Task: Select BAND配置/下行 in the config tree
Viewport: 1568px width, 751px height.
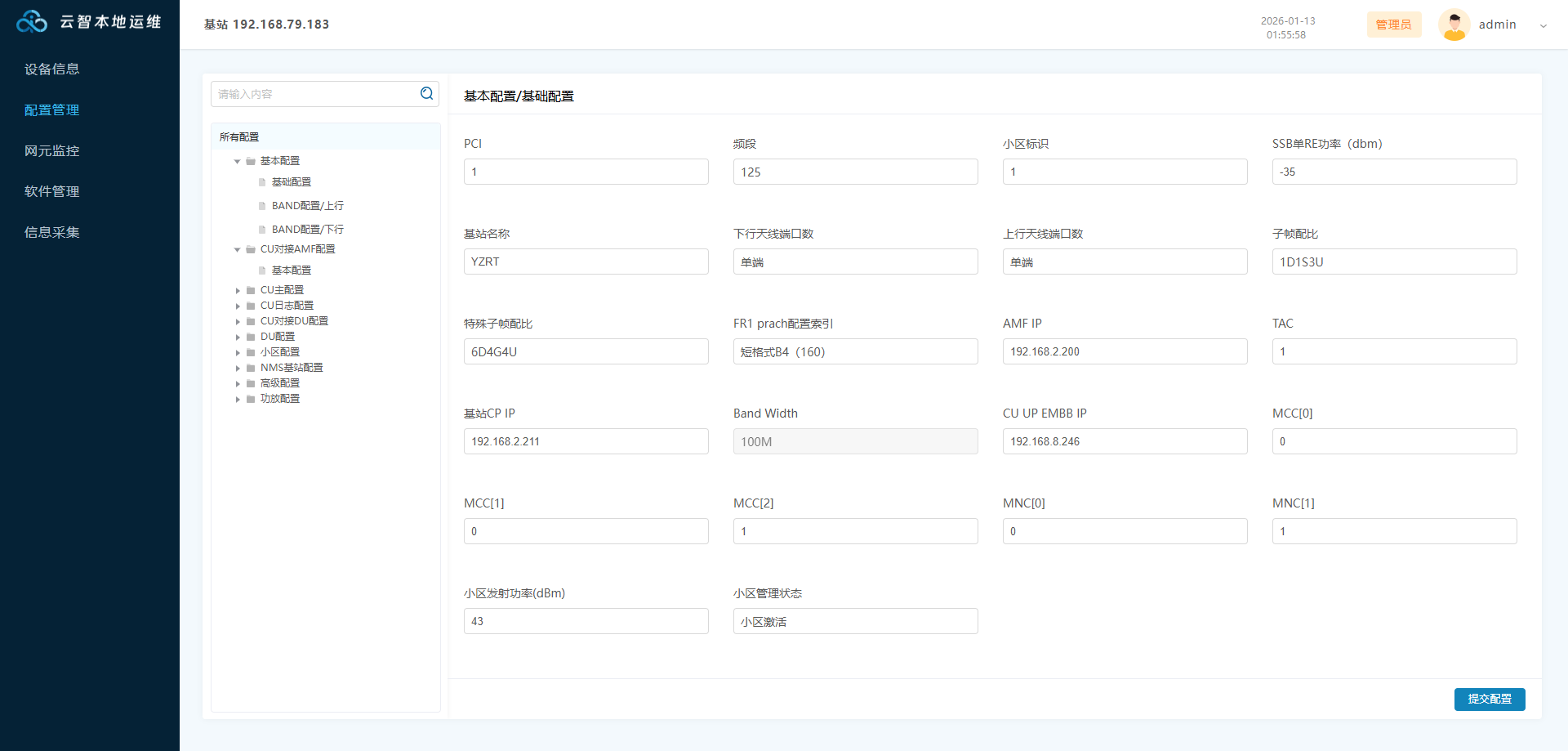Action: pos(307,230)
